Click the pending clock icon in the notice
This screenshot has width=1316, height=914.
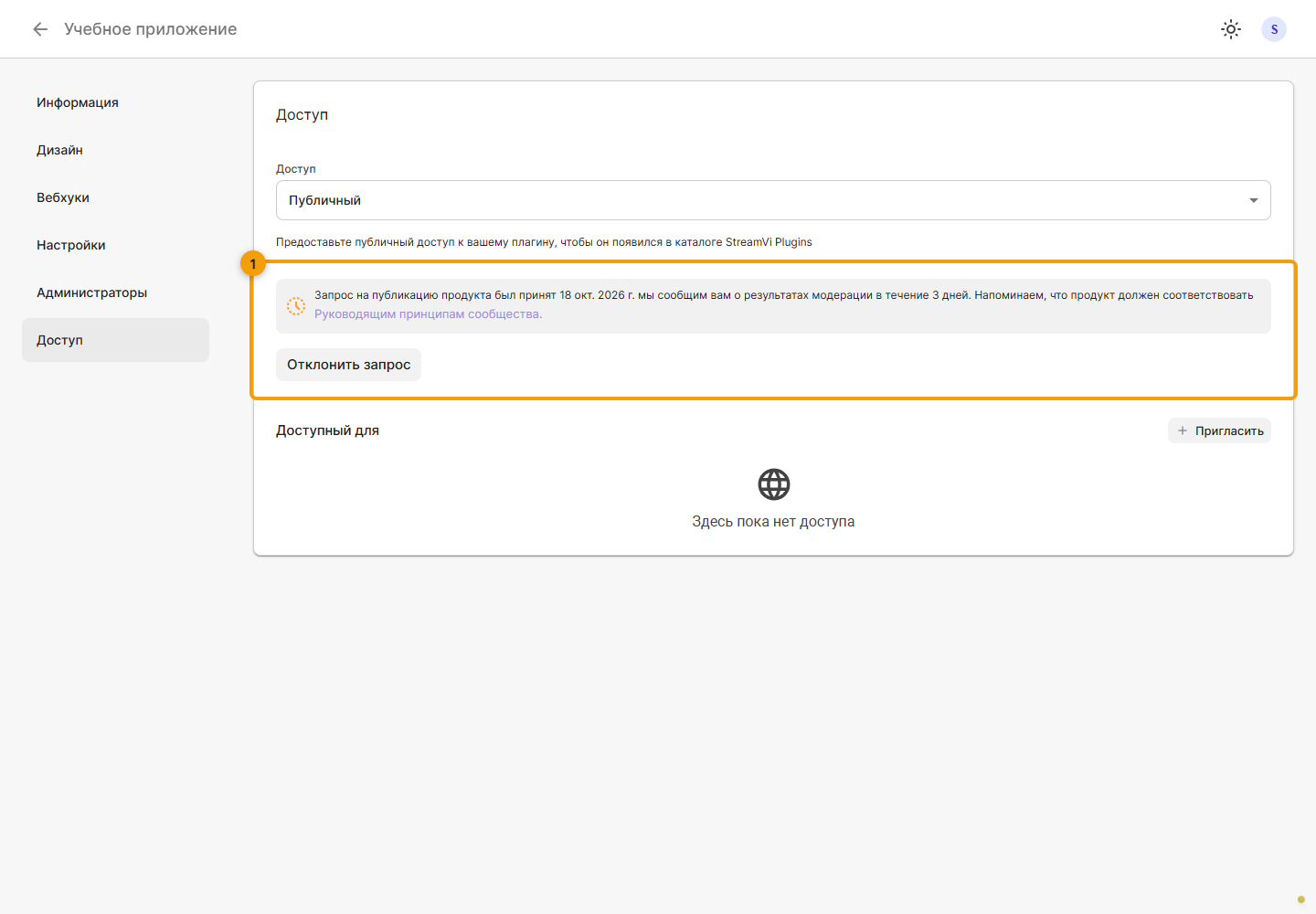click(x=296, y=306)
